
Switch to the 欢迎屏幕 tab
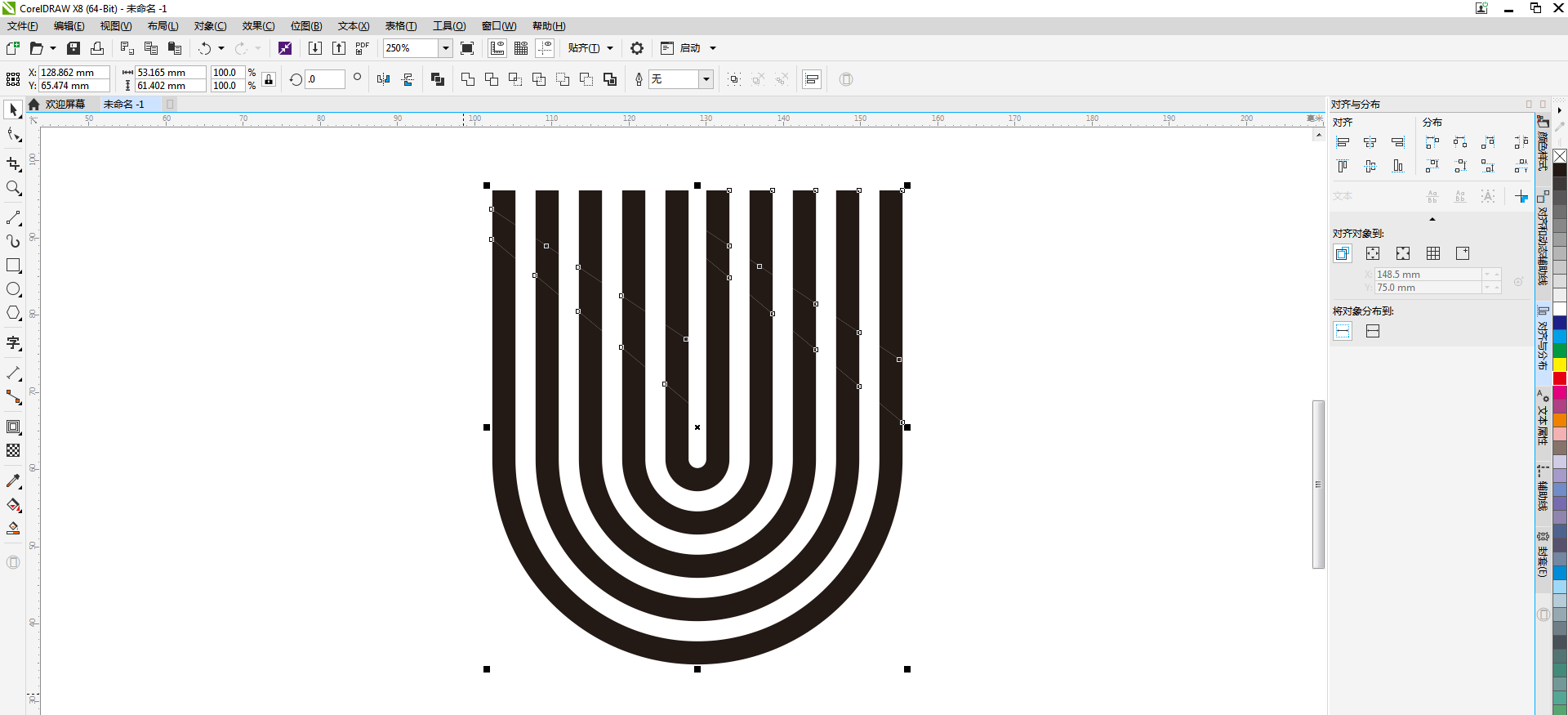click(x=65, y=105)
